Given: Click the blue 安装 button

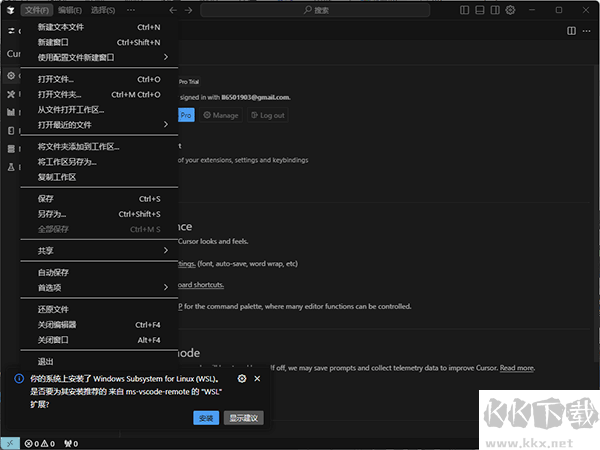Looking at the screenshot, I should click(206, 418).
